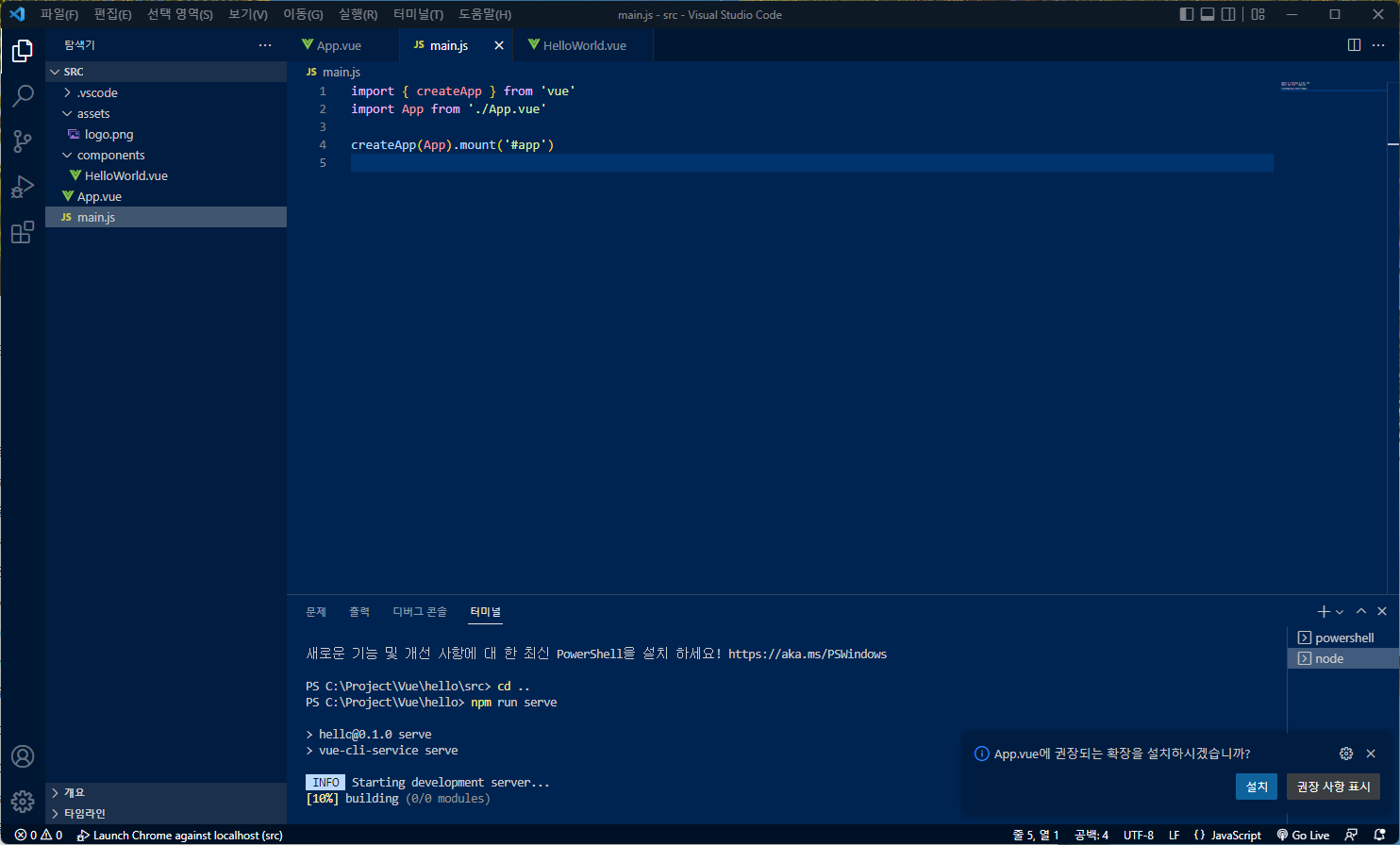
Task: Open the Extensions view
Action: point(23,233)
